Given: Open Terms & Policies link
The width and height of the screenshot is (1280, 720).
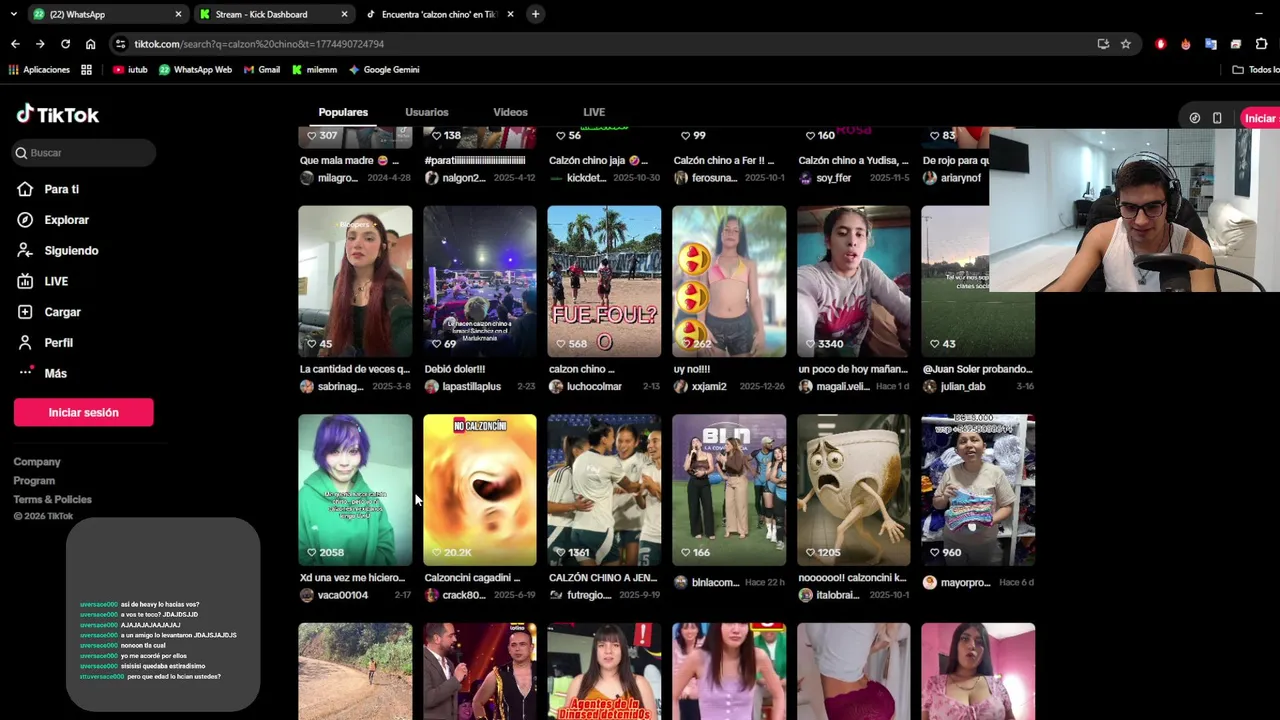Looking at the screenshot, I should pyautogui.click(x=52, y=499).
